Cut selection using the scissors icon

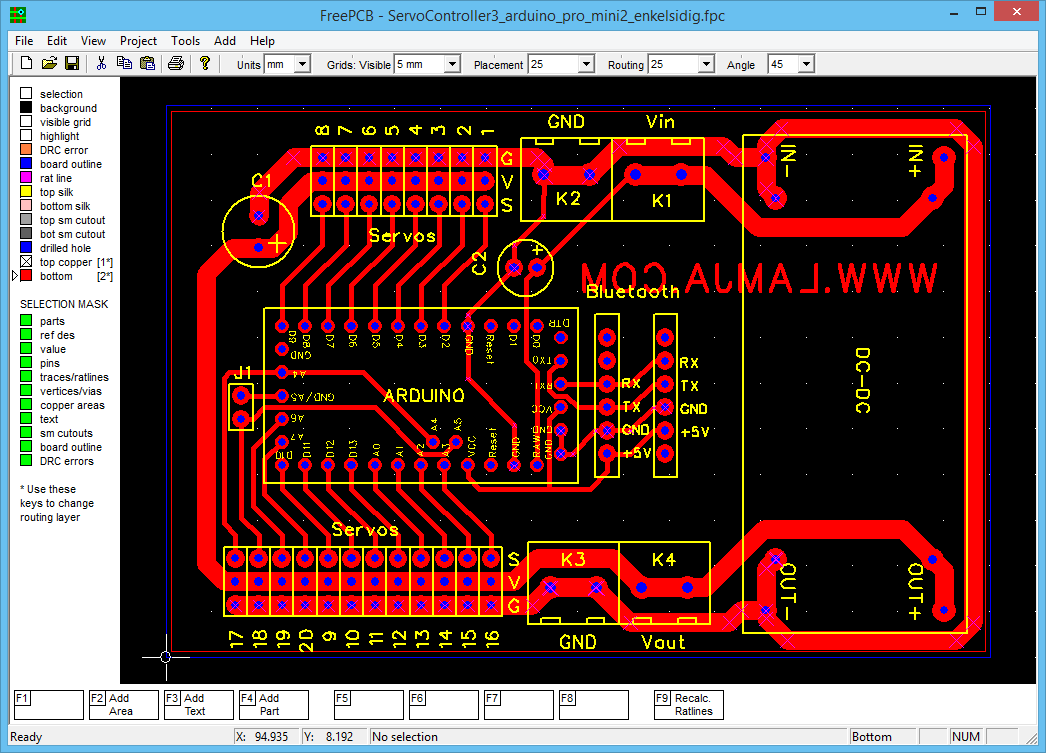(101, 63)
